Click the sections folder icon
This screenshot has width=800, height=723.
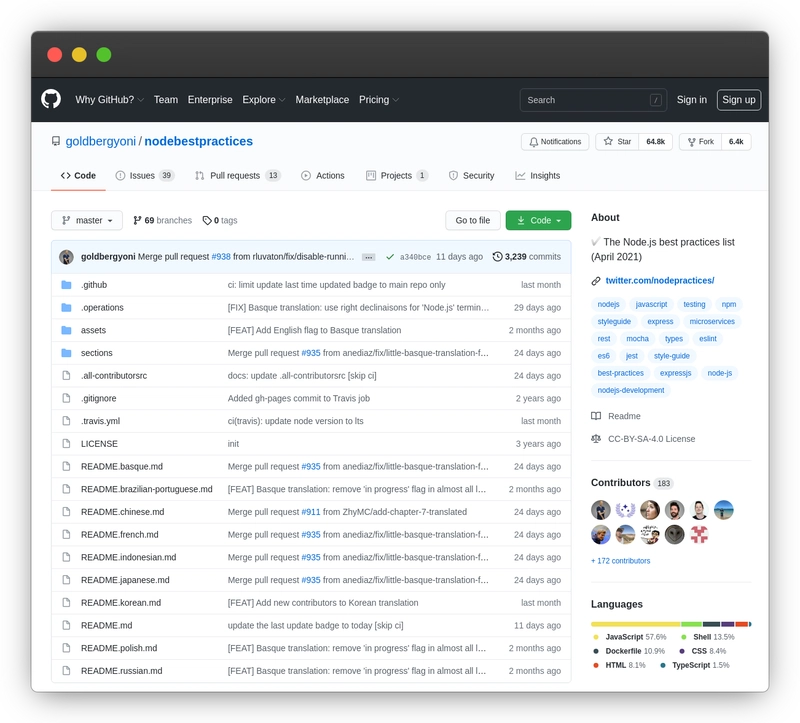coord(66,353)
